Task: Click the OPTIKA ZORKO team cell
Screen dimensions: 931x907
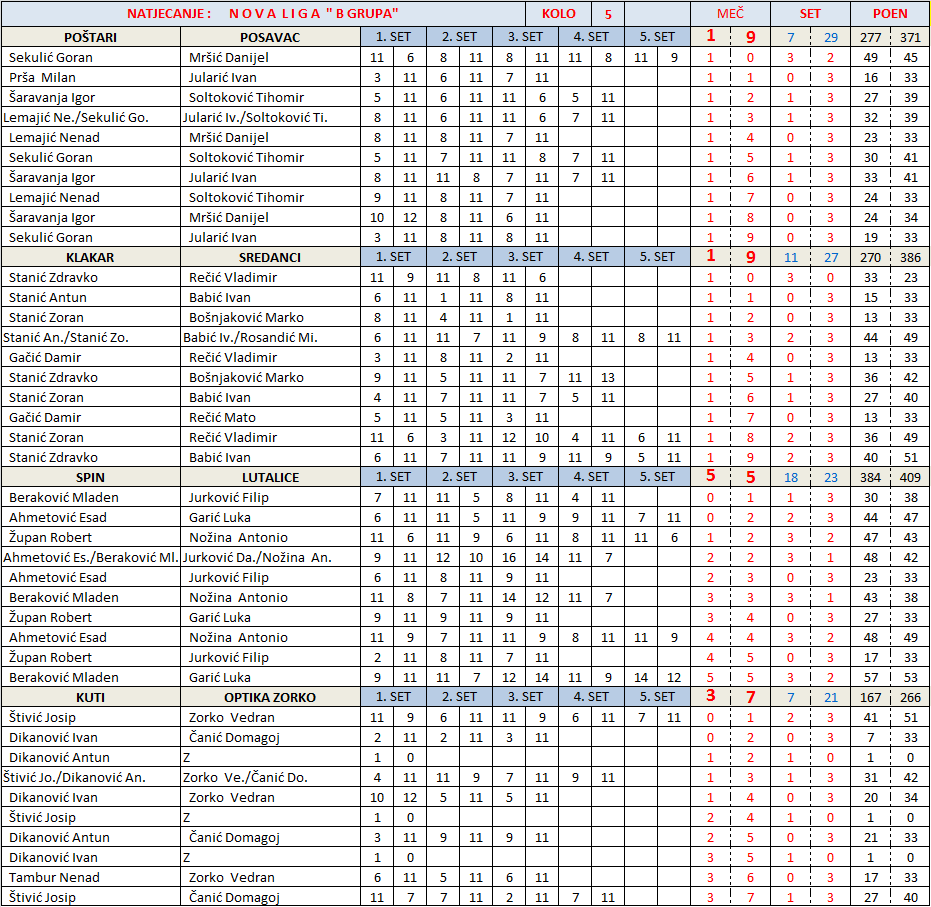Action: point(270,697)
